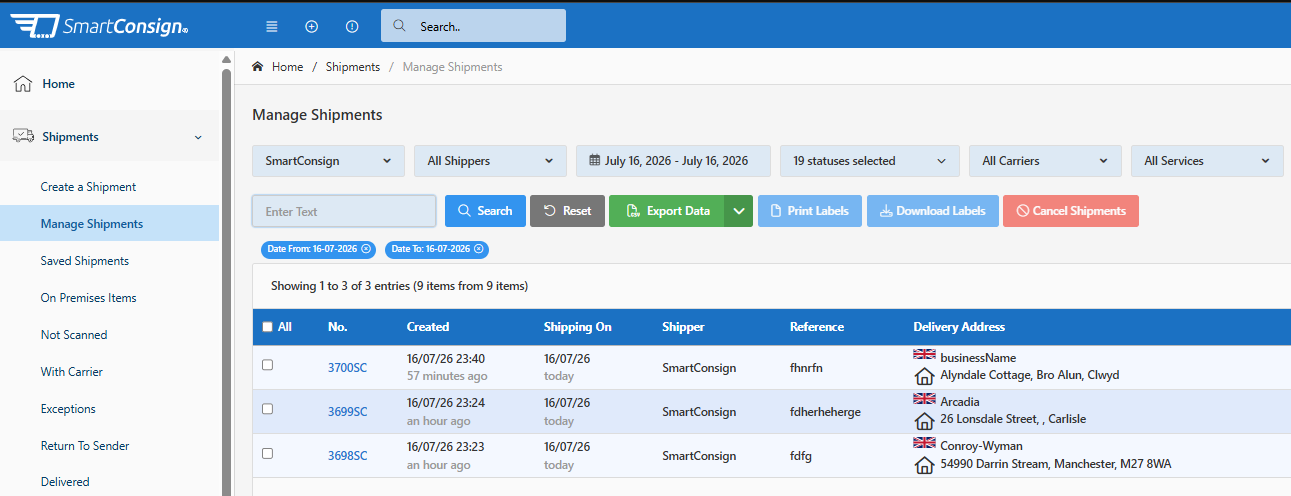Click the UK flag icon for businessName

(924, 355)
